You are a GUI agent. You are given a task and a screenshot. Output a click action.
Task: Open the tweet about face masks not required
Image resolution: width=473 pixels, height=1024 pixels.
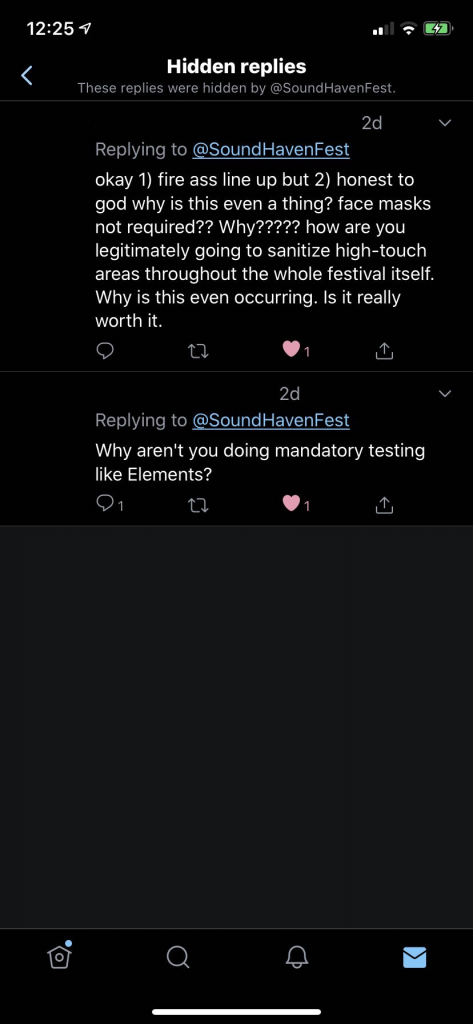[265, 250]
